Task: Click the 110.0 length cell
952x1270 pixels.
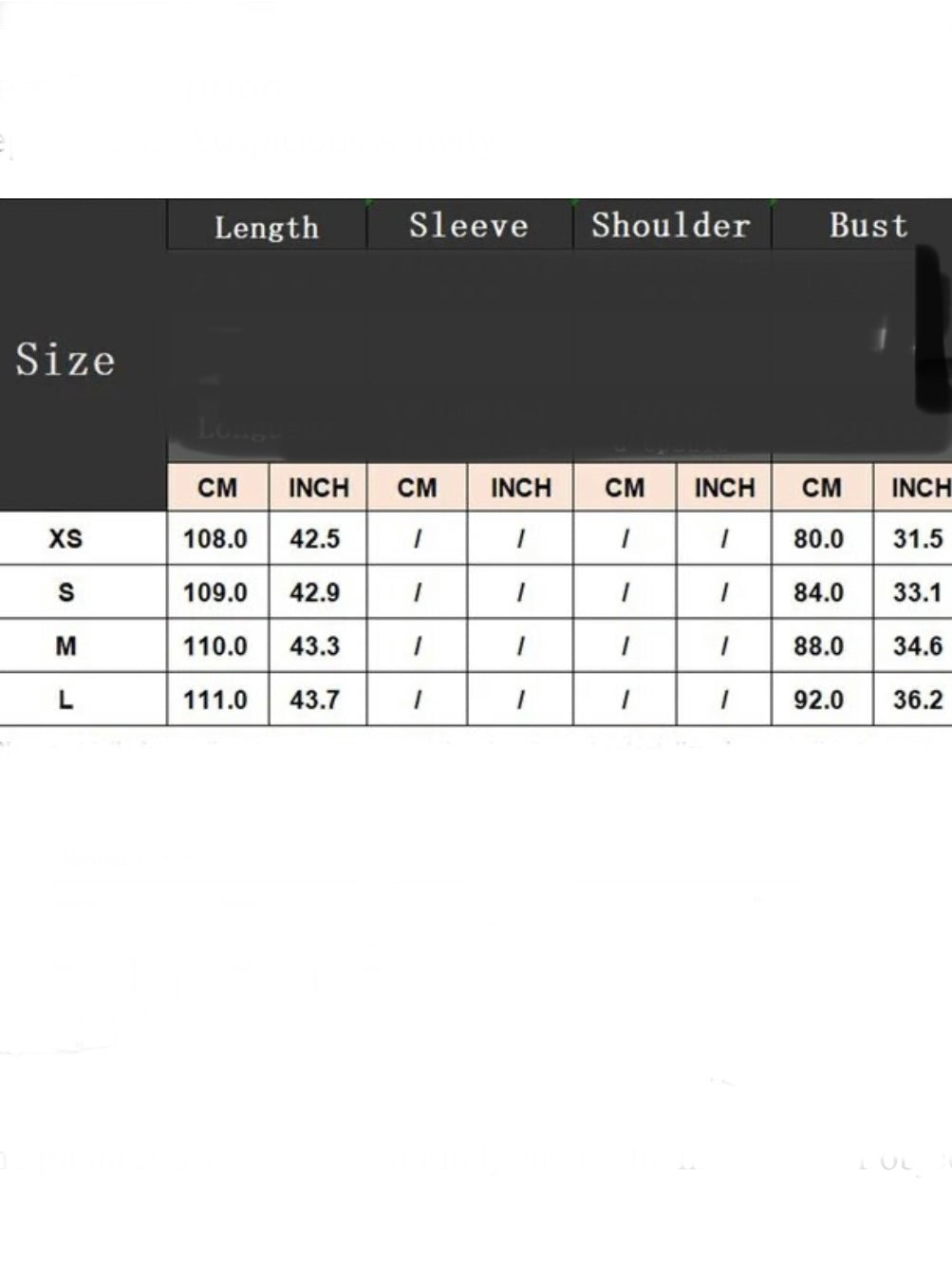Action: [x=217, y=646]
